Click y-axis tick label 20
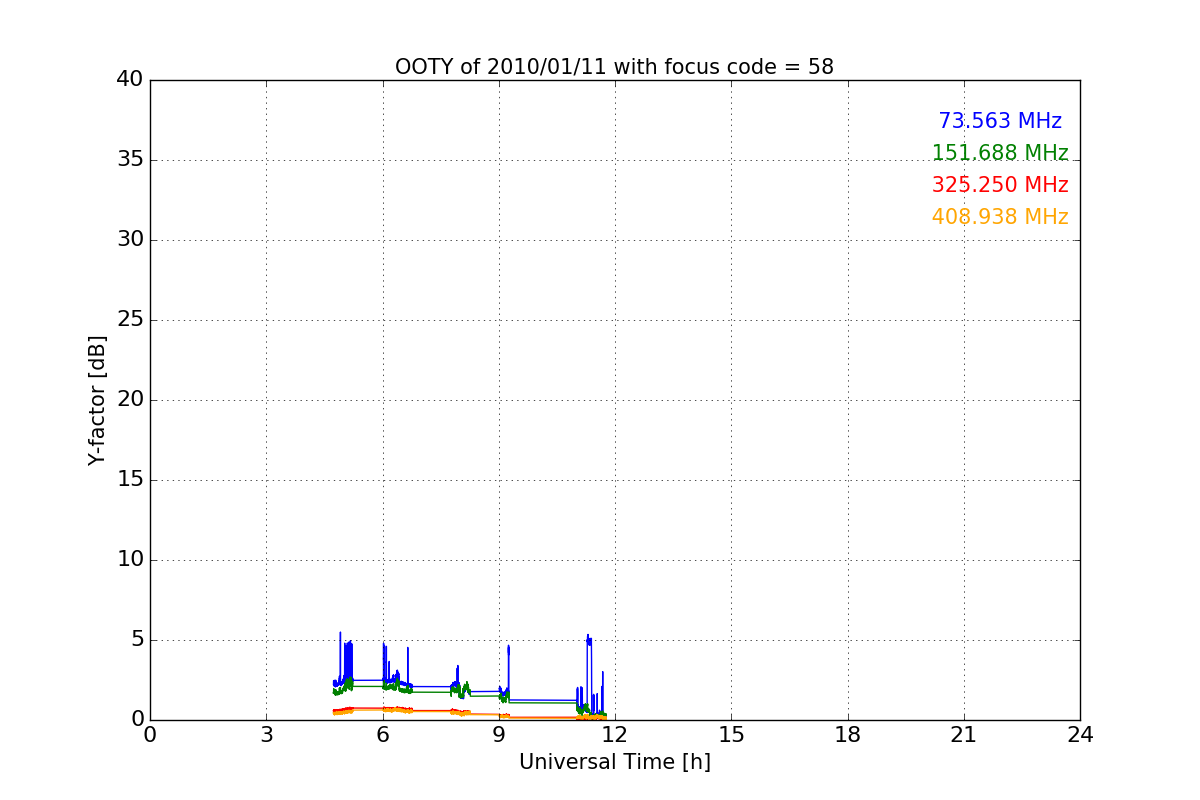1200x800 pixels. [130, 400]
